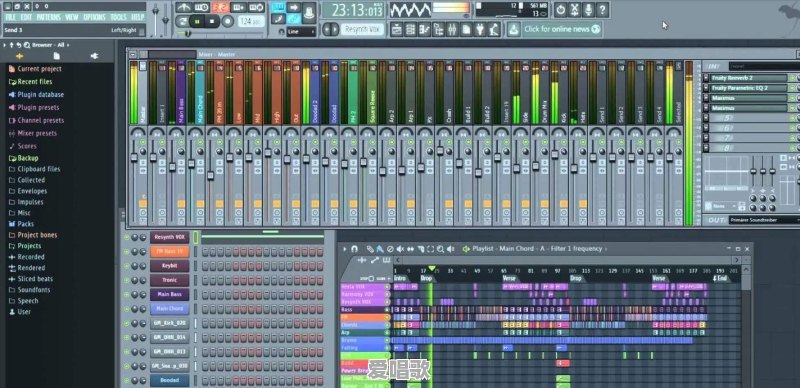Open the Resynth Vox pattern selector
Viewport: 800px width, 388px height.
362,29
